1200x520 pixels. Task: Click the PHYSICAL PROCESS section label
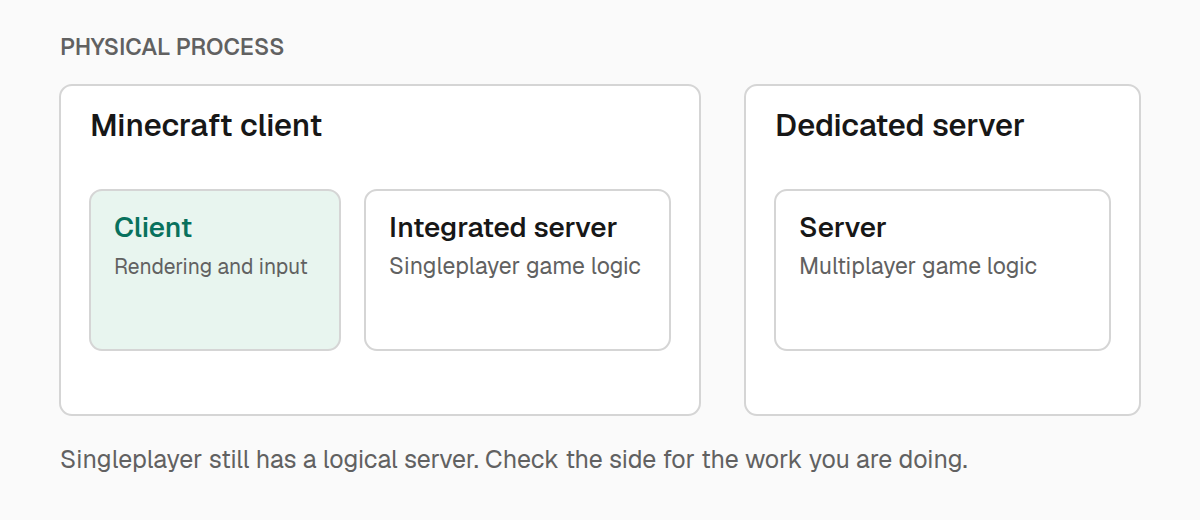point(172,47)
